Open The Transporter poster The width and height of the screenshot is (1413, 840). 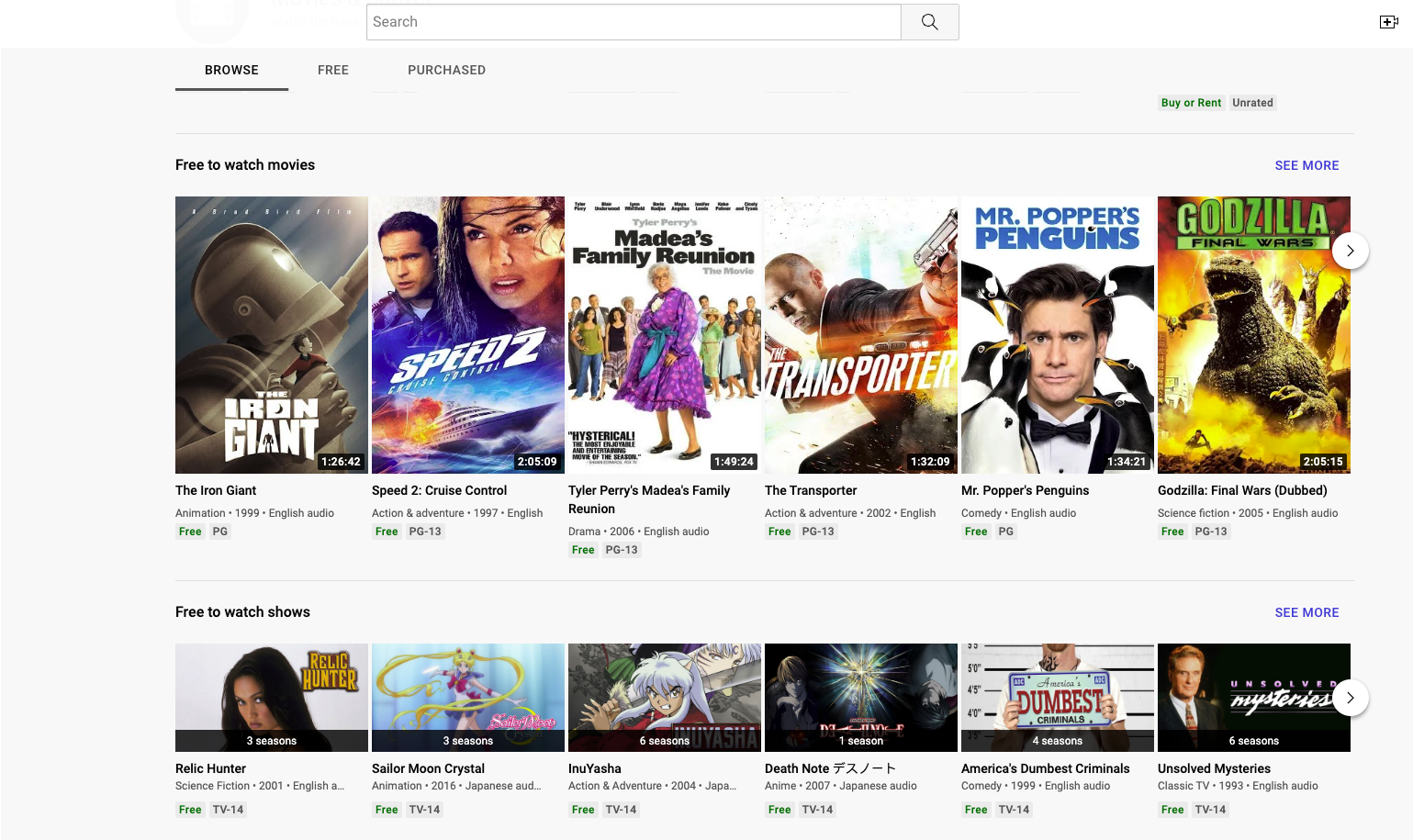861,335
